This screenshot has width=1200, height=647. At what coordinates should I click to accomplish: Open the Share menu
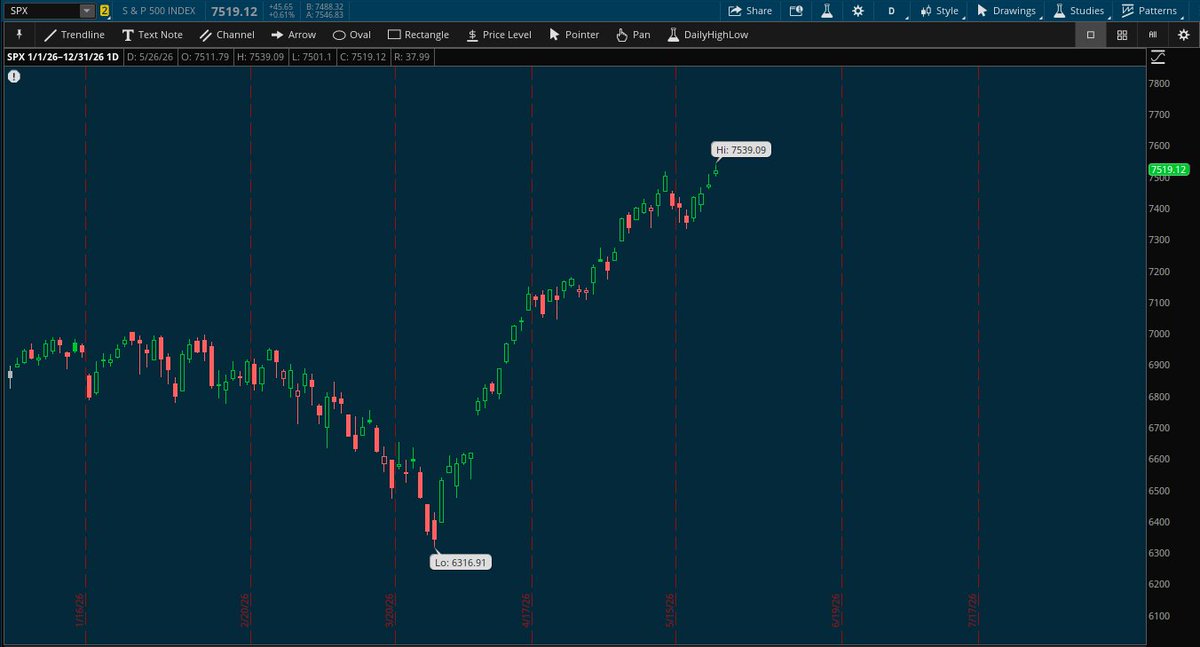tap(750, 11)
